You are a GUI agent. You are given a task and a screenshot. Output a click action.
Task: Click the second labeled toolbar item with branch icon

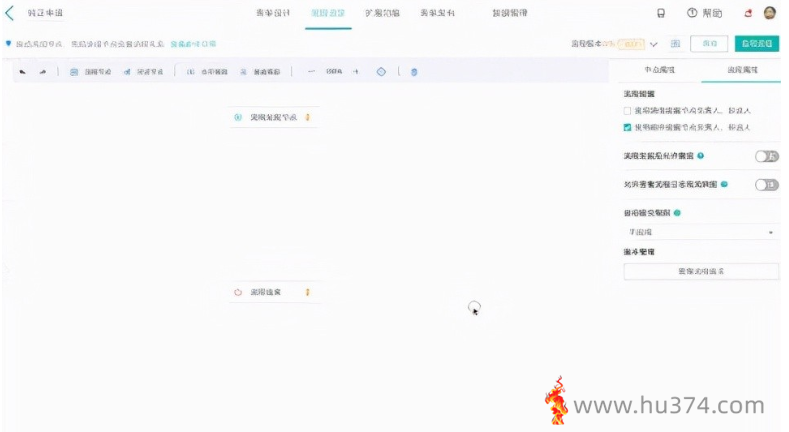143,72
